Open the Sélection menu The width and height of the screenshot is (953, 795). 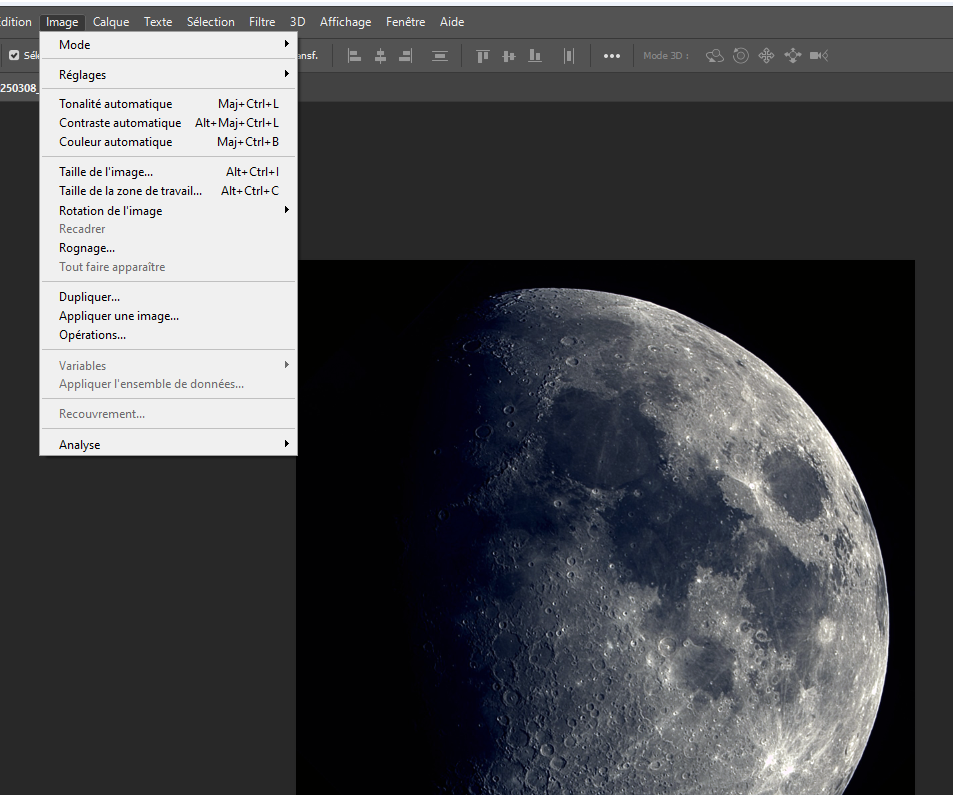[x=210, y=22]
